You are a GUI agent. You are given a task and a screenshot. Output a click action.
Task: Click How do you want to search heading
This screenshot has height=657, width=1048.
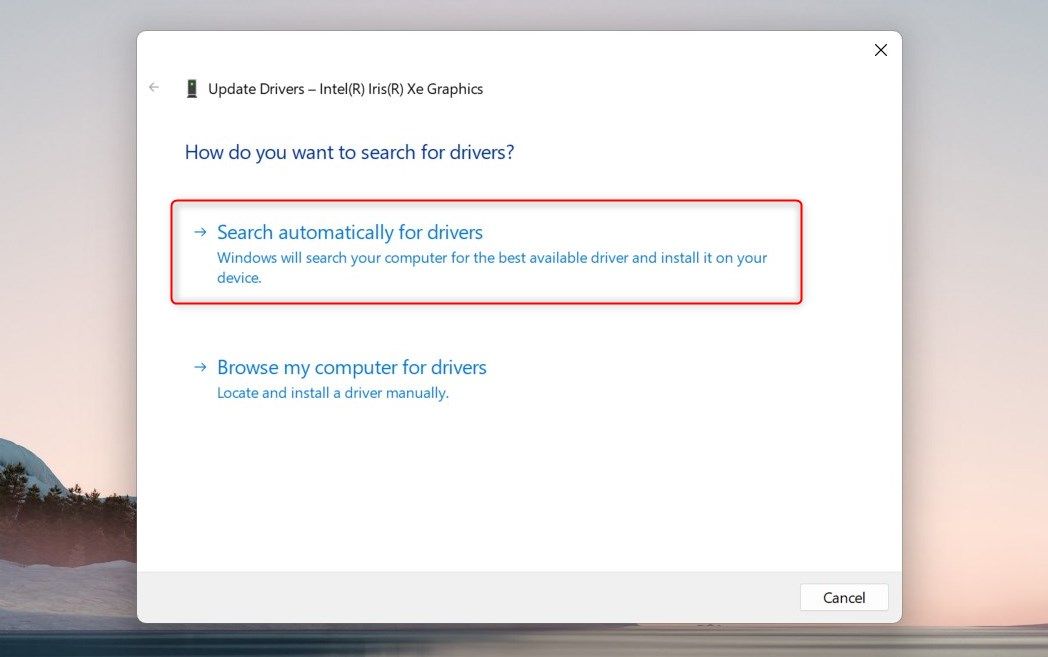pyautogui.click(x=349, y=151)
